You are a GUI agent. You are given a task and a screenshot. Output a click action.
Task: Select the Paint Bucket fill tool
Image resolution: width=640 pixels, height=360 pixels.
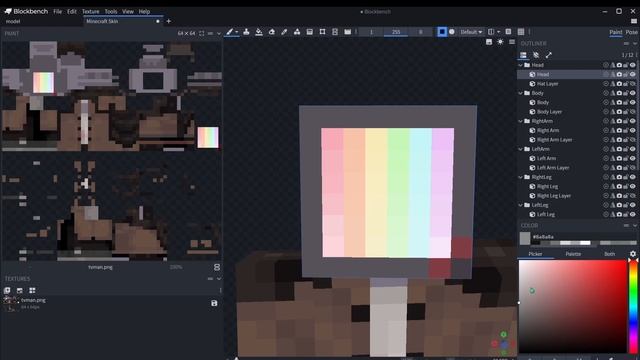pos(259,32)
